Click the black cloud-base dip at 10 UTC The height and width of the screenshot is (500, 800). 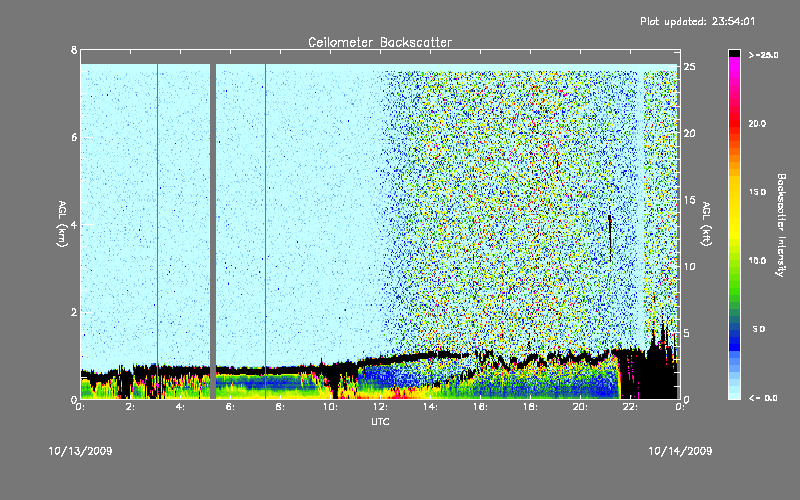[x=335, y=383]
